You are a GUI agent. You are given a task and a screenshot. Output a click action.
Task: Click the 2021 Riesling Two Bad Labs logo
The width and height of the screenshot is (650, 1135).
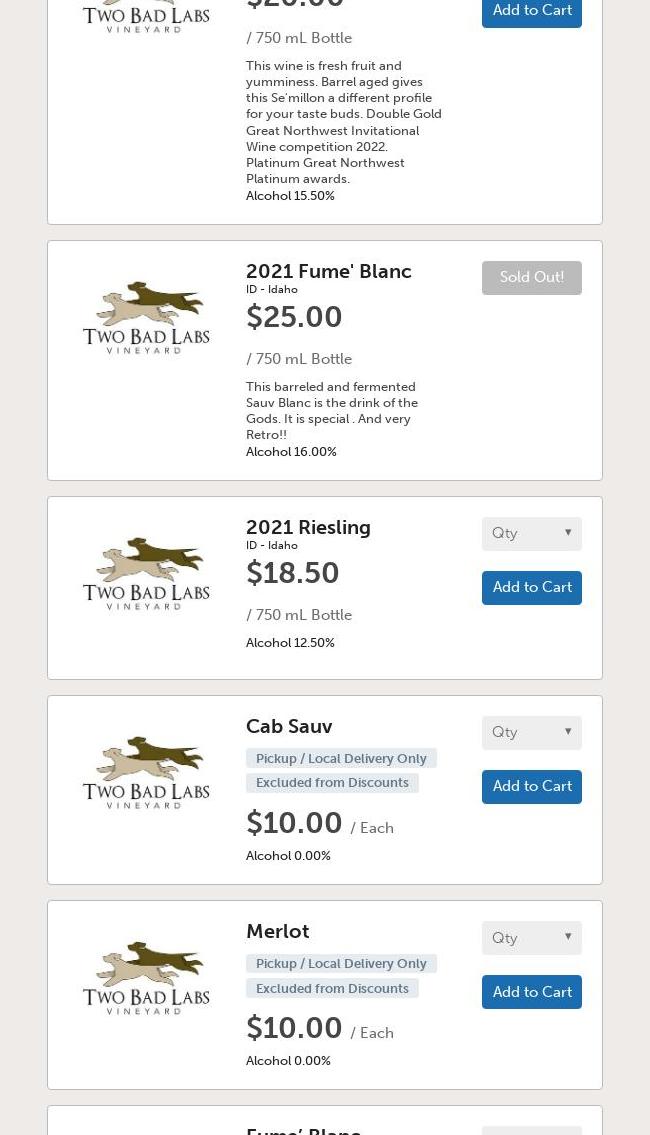tap(146, 574)
